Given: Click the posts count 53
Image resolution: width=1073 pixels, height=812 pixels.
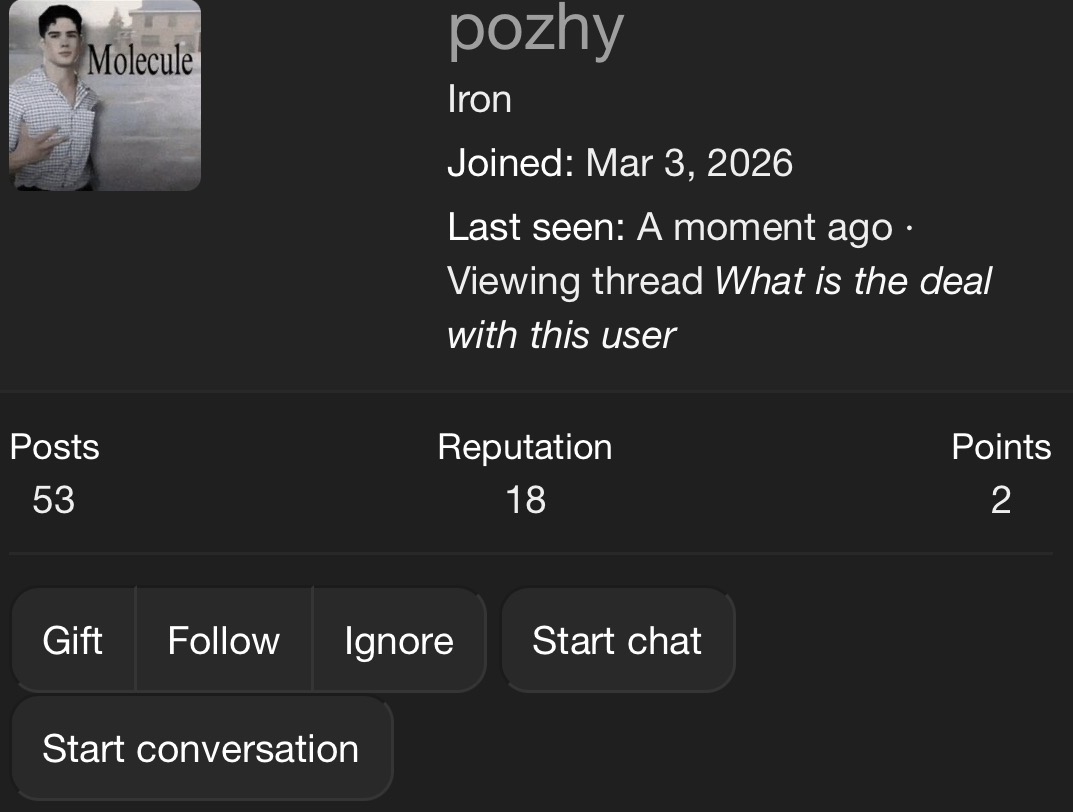Looking at the screenshot, I should [54, 500].
